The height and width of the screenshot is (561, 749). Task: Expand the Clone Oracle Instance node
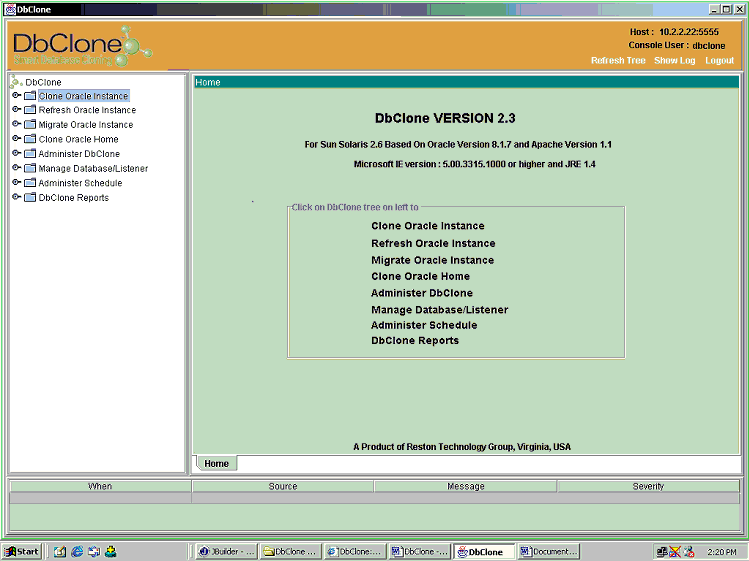(x=16, y=96)
